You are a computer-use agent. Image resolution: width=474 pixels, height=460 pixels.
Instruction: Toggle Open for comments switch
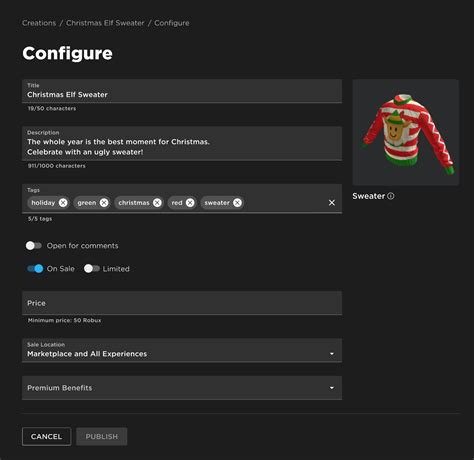34,246
